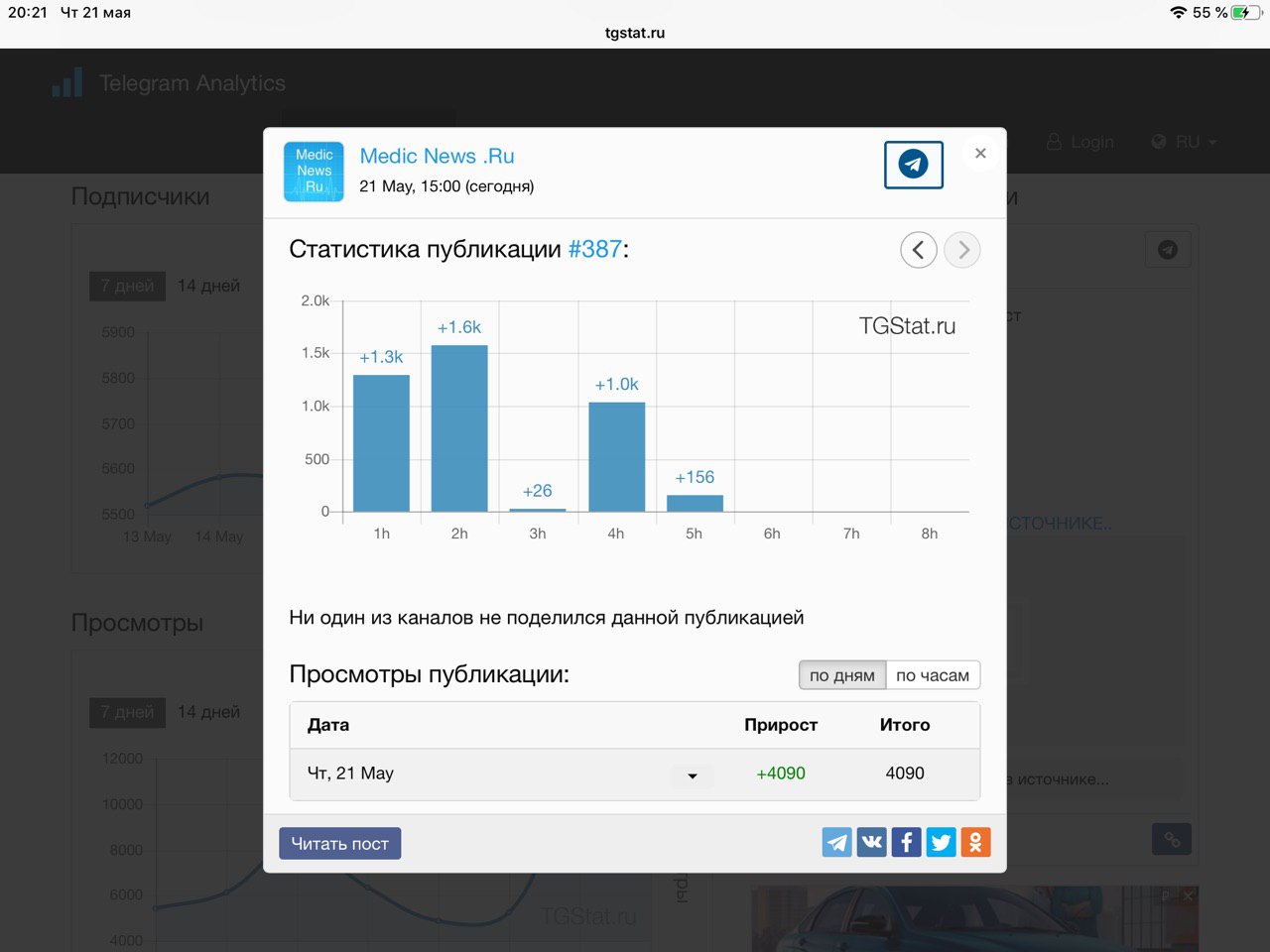Image resolution: width=1270 pixels, height=952 pixels.
Task: Share post via Facebook icon
Action: [x=907, y=842]
